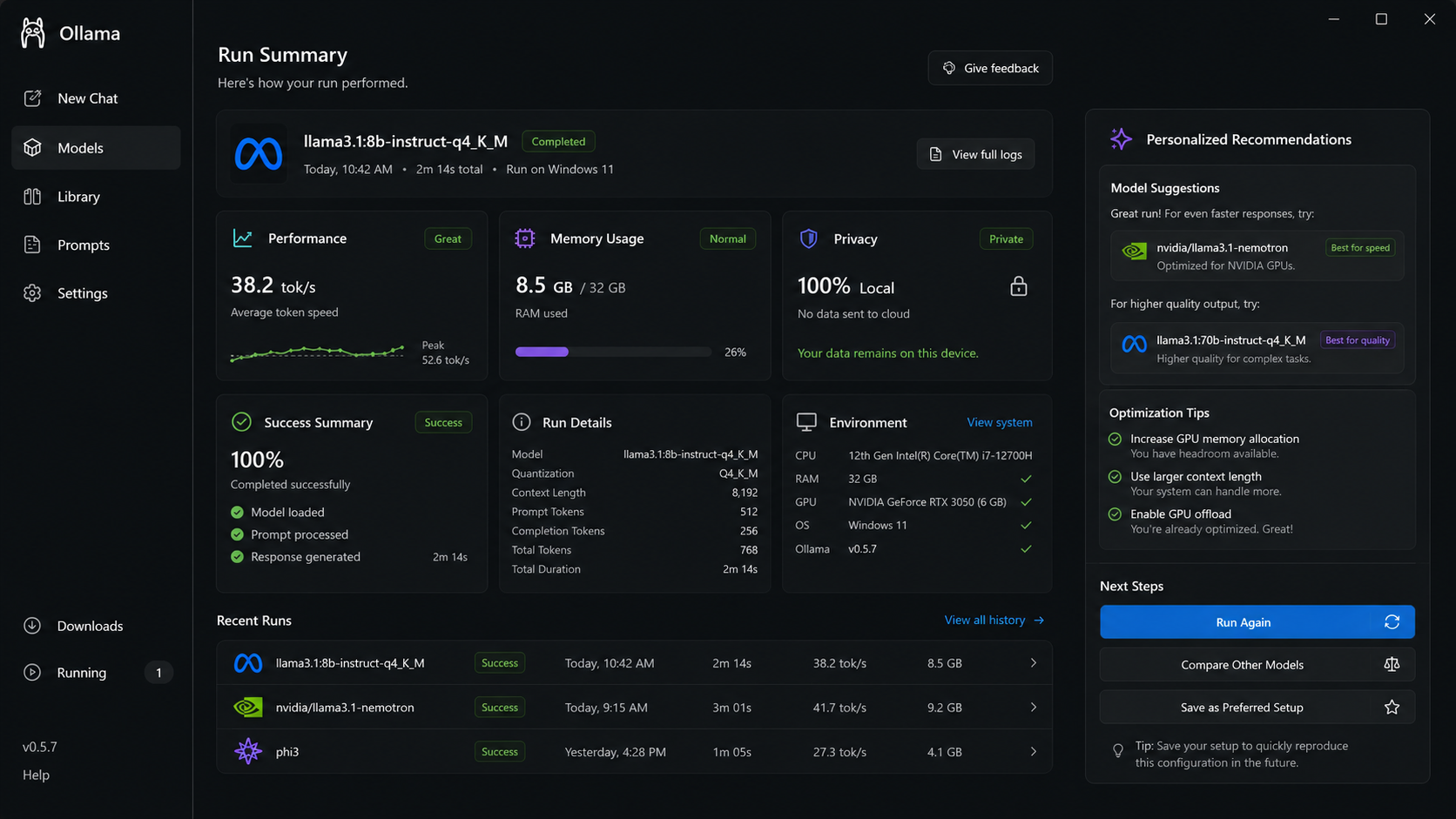Click the star icon on Save as Preferred Setup
The height and width of the screenshot is (819, 1456).
[x=1392, y=707]
